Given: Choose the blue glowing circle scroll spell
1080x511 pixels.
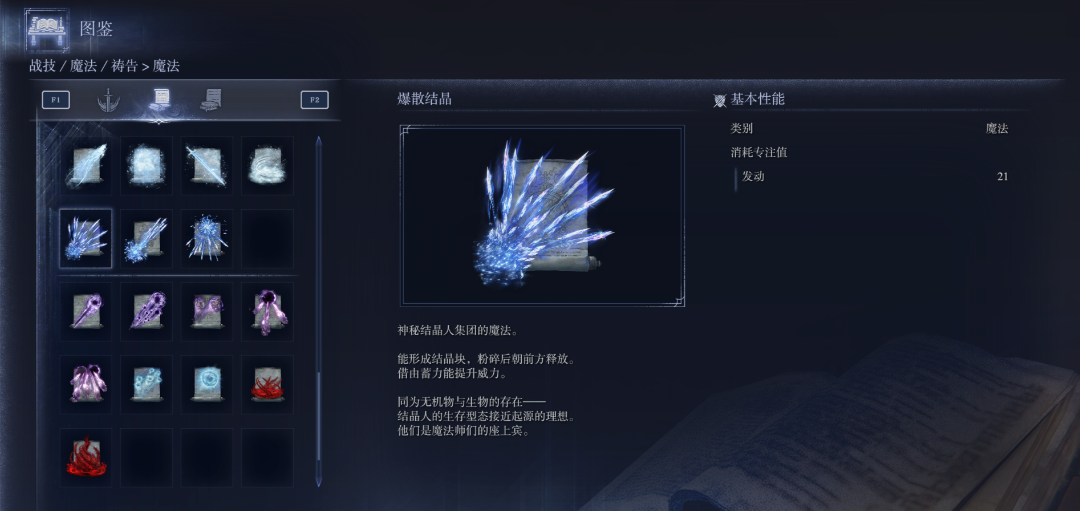Looking at the screenshot, I should (x=207, y=385).
